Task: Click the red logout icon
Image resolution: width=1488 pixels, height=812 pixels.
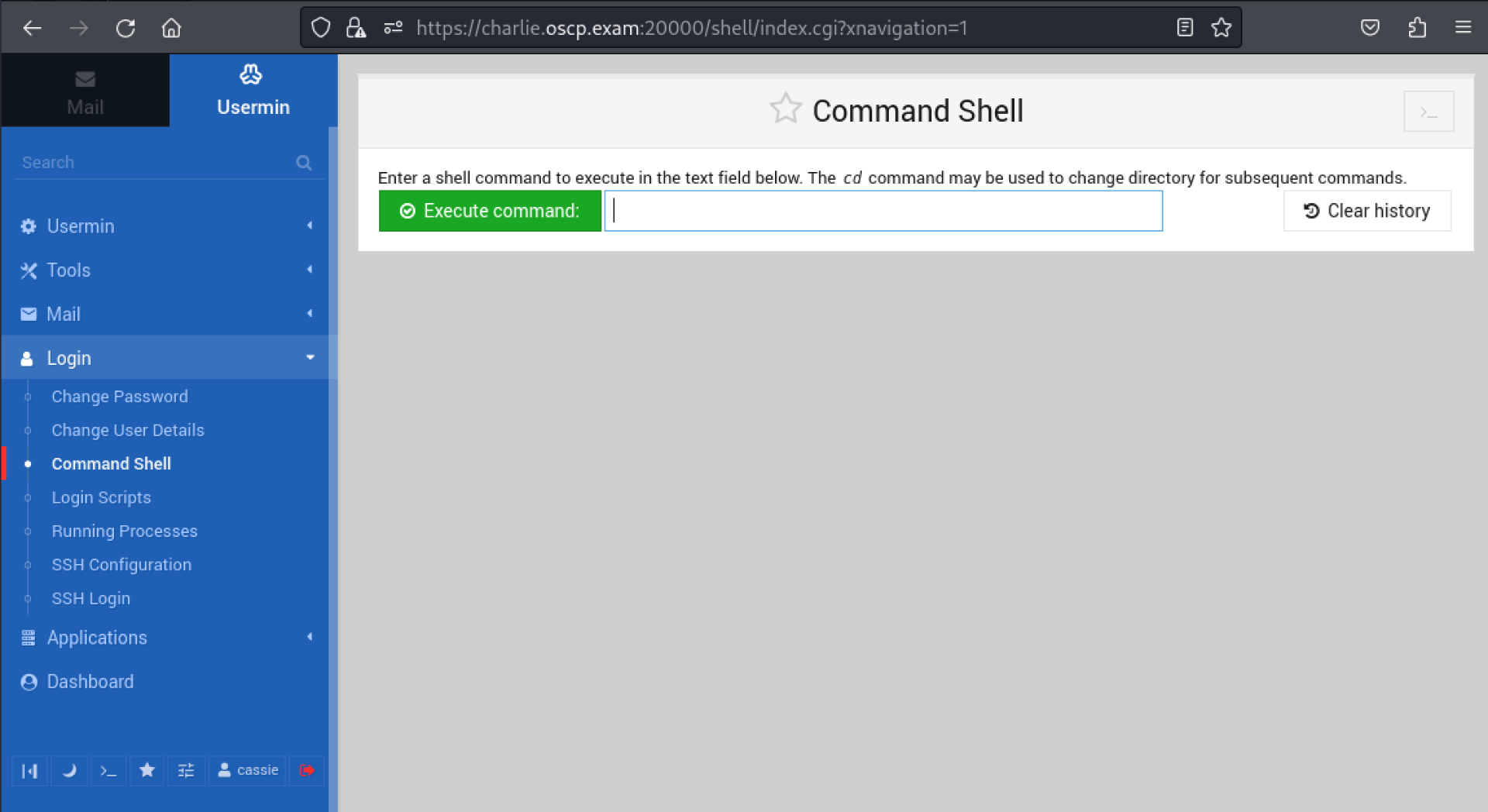Action: 307,770
